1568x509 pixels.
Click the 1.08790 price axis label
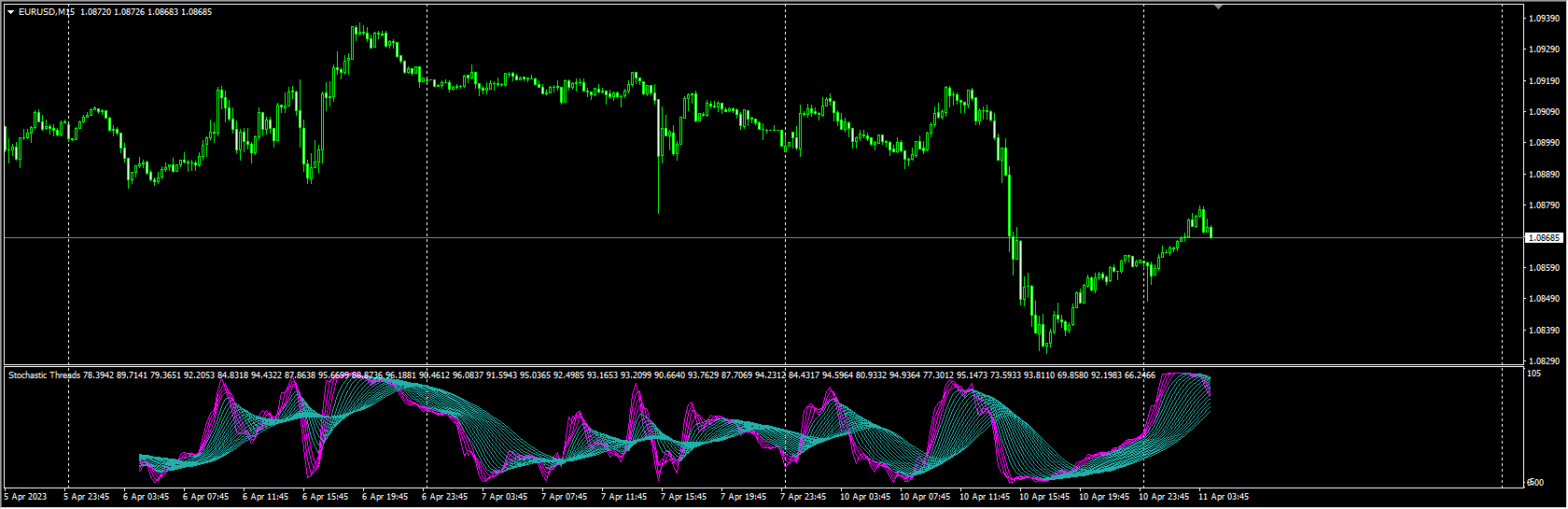pyautogui.click(x=1544, y=205)
